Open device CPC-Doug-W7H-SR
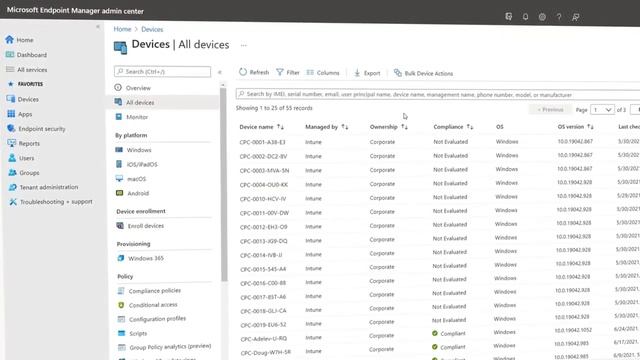The height and width of the screenshot is (360, 640). (x=265, y=352)
